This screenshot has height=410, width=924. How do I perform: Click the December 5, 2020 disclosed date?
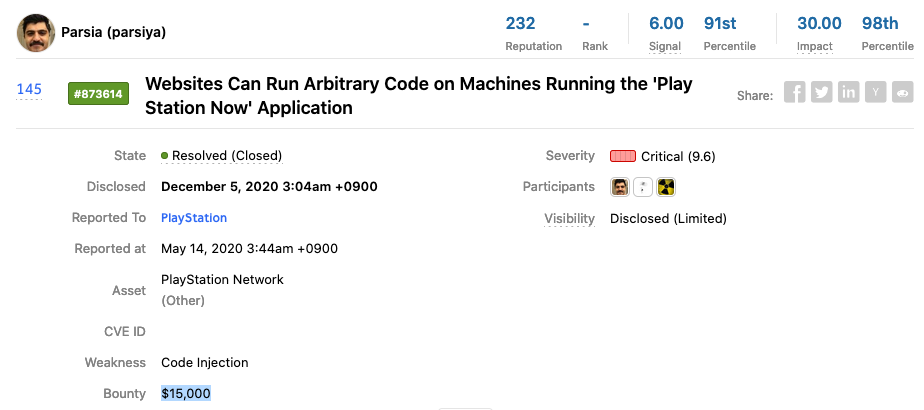tap(269, 187)
